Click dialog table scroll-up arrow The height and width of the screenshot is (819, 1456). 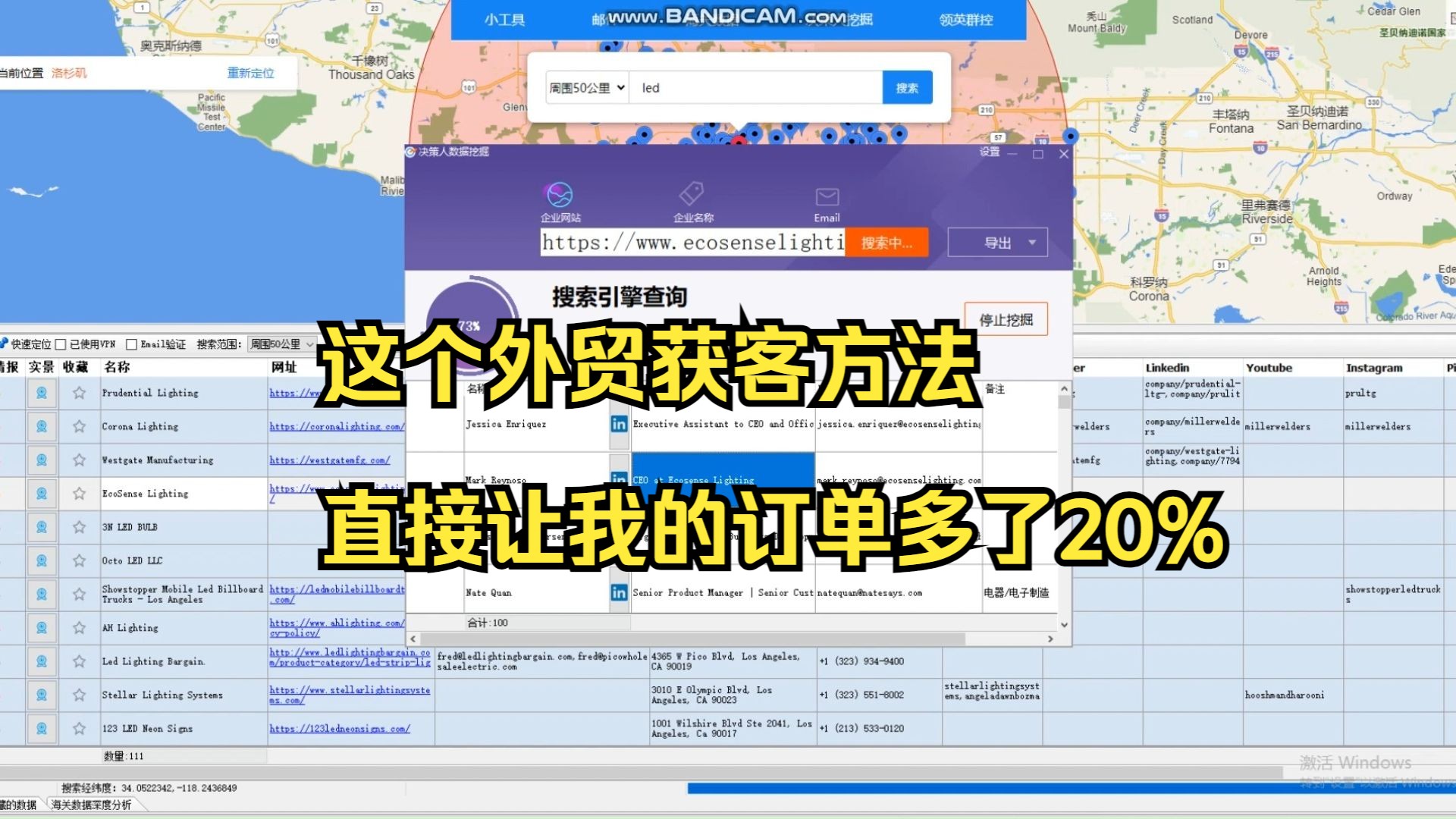tap(1064, 389)
